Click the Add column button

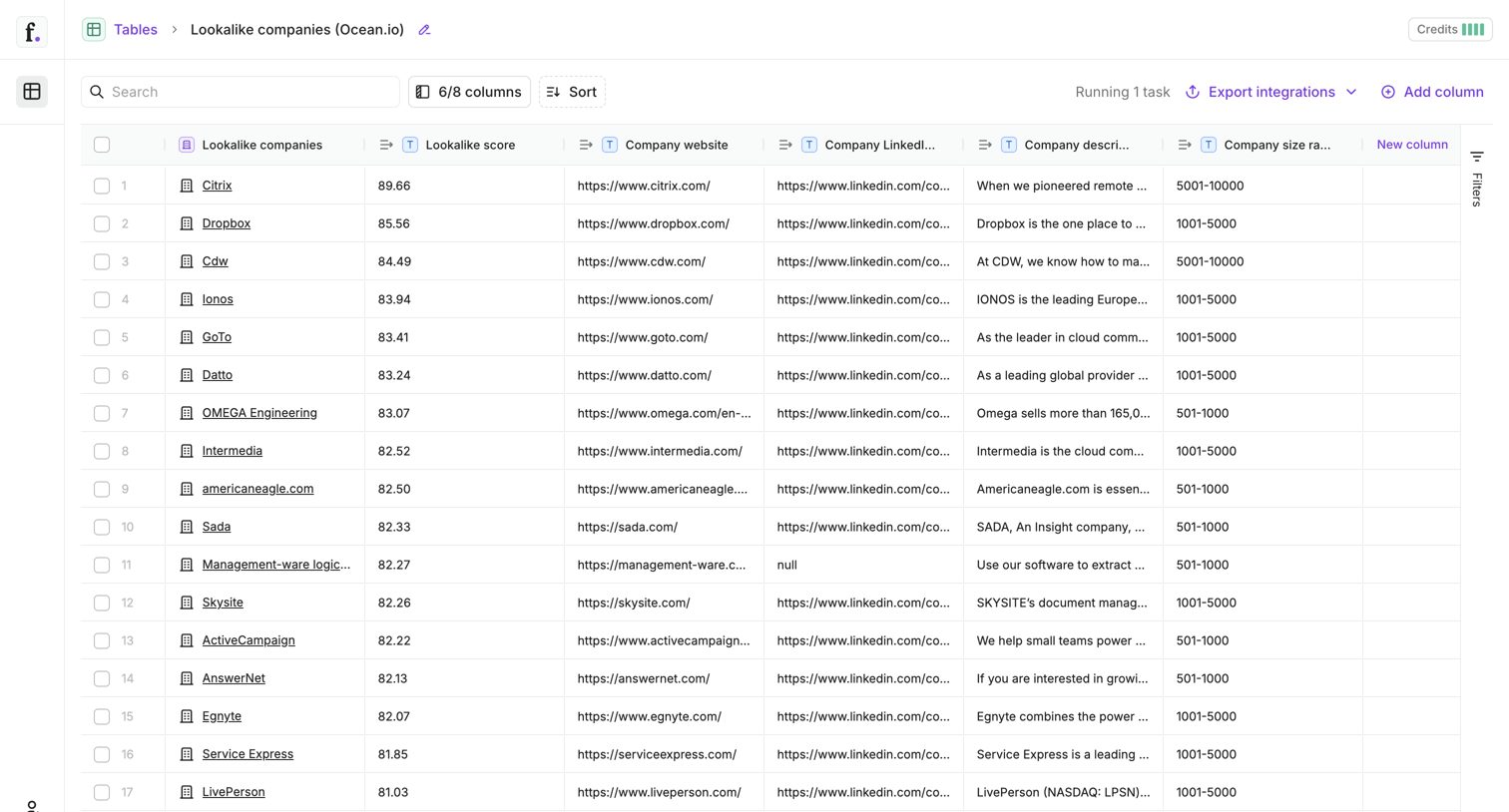tap(1432, 92)
